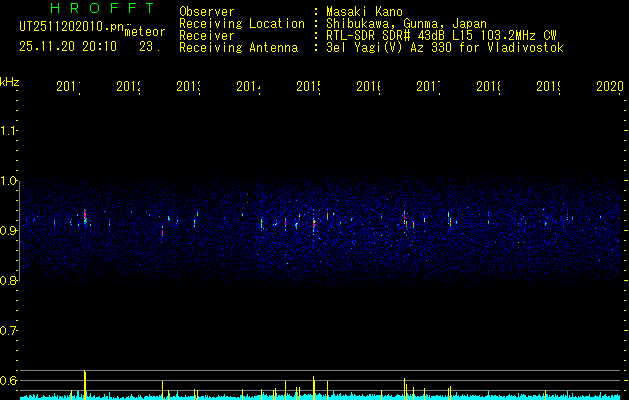
Task: Click the date stamp 25.11.20 20:10
Action: tap(68, 47)
